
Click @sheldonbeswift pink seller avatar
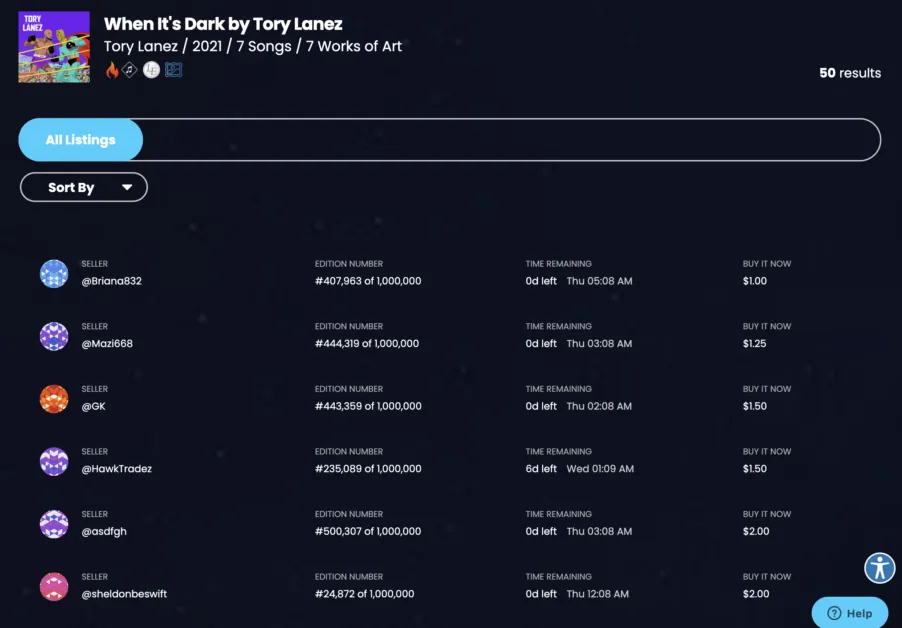(54, 587)
